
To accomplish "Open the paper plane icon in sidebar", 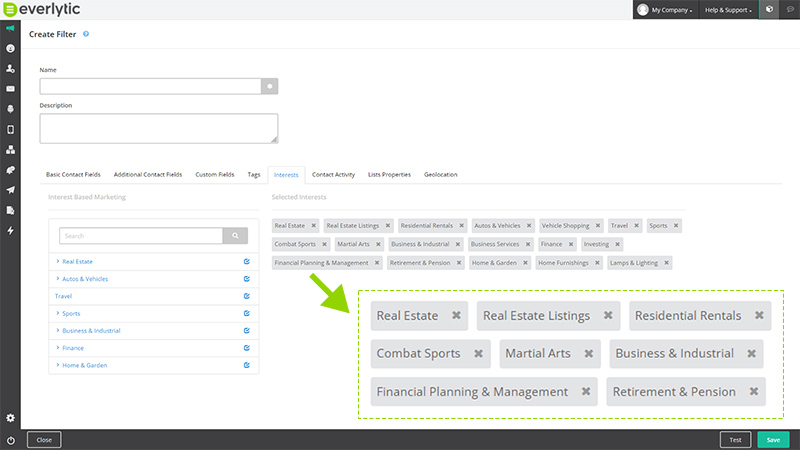I will (10, 190).
